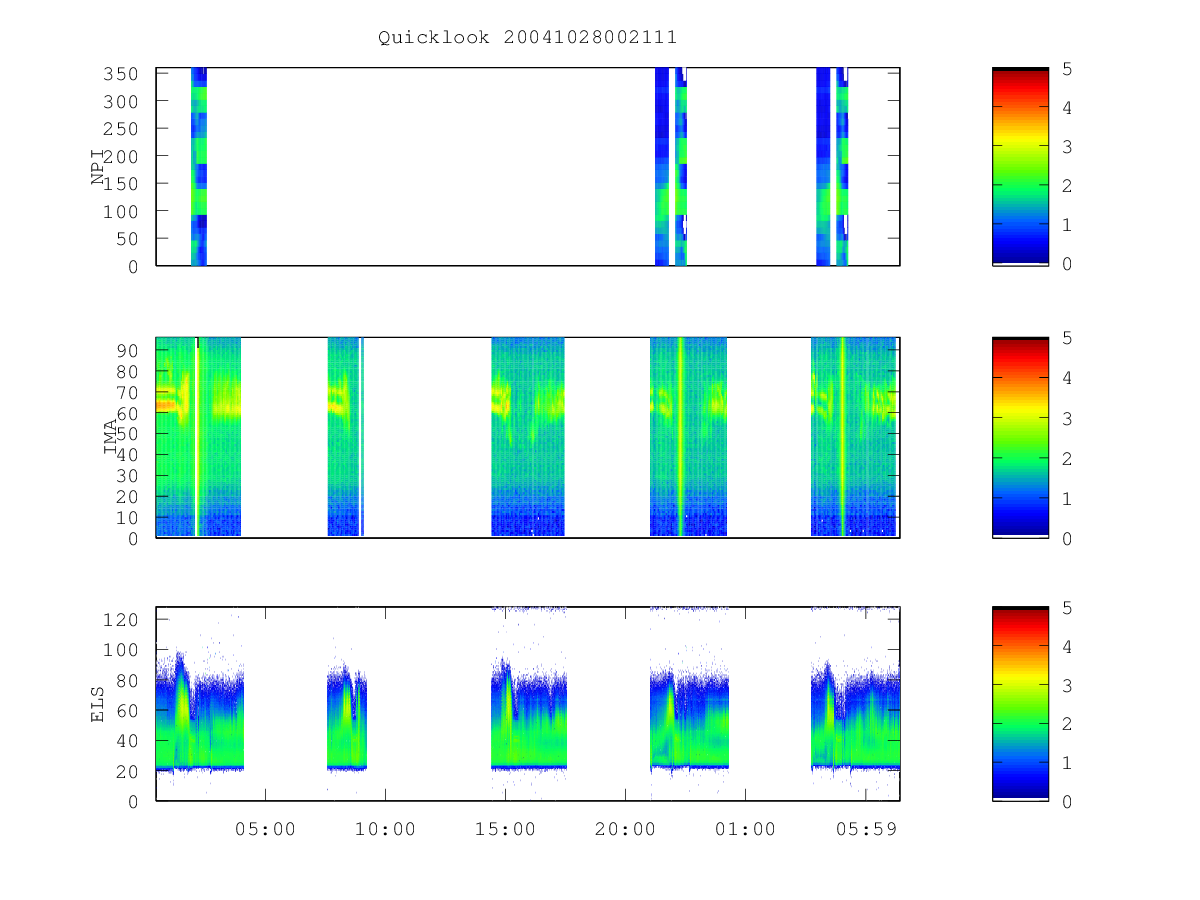Click the 40 tick on ELS axis
The width and height of the screenshot is (1200, 900).
[127, 741]
